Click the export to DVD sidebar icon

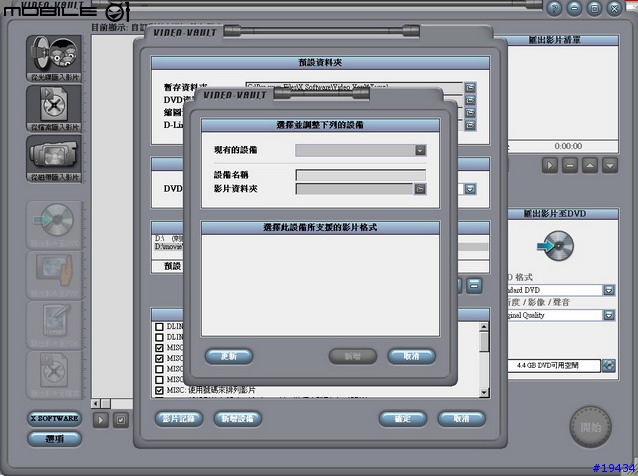[x=55, y=225]
